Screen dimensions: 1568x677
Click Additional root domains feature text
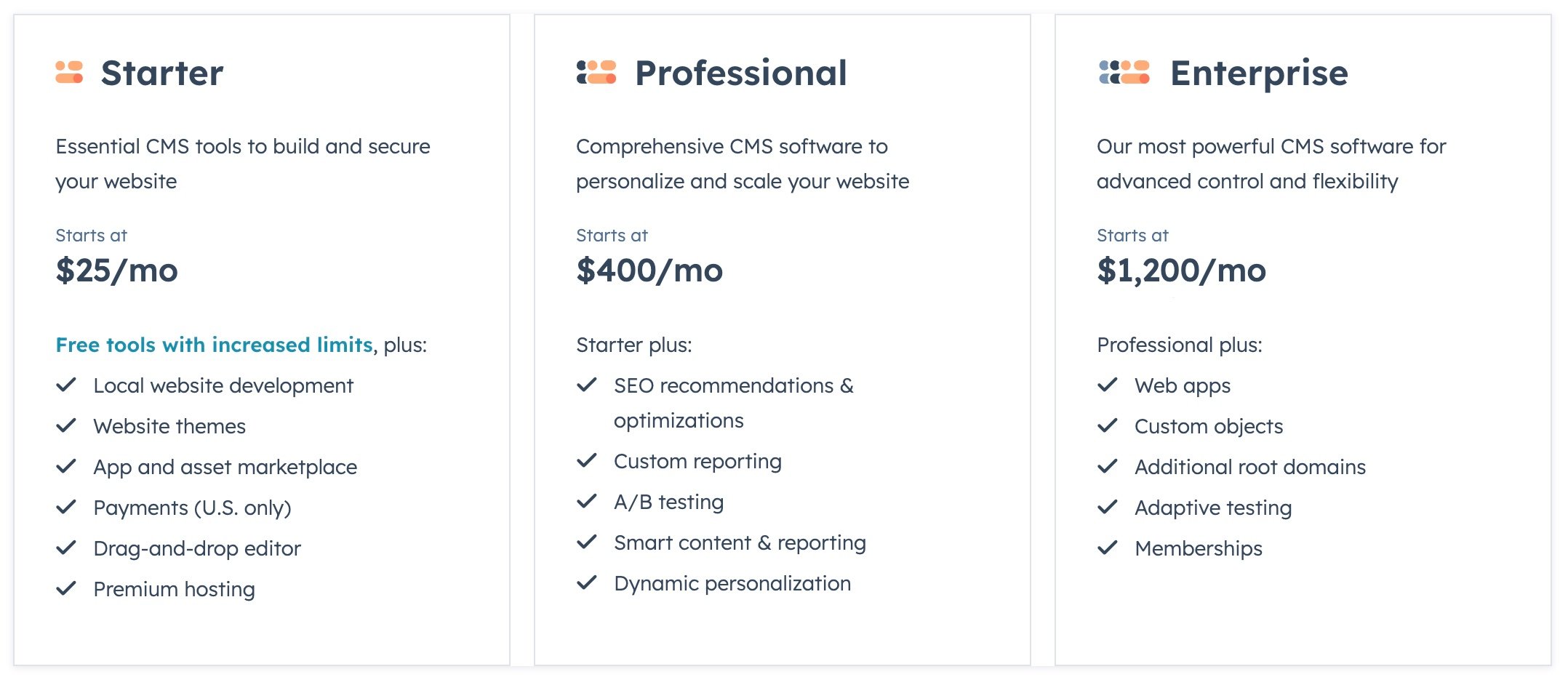pyautogui.click(x=1250, y=467)
